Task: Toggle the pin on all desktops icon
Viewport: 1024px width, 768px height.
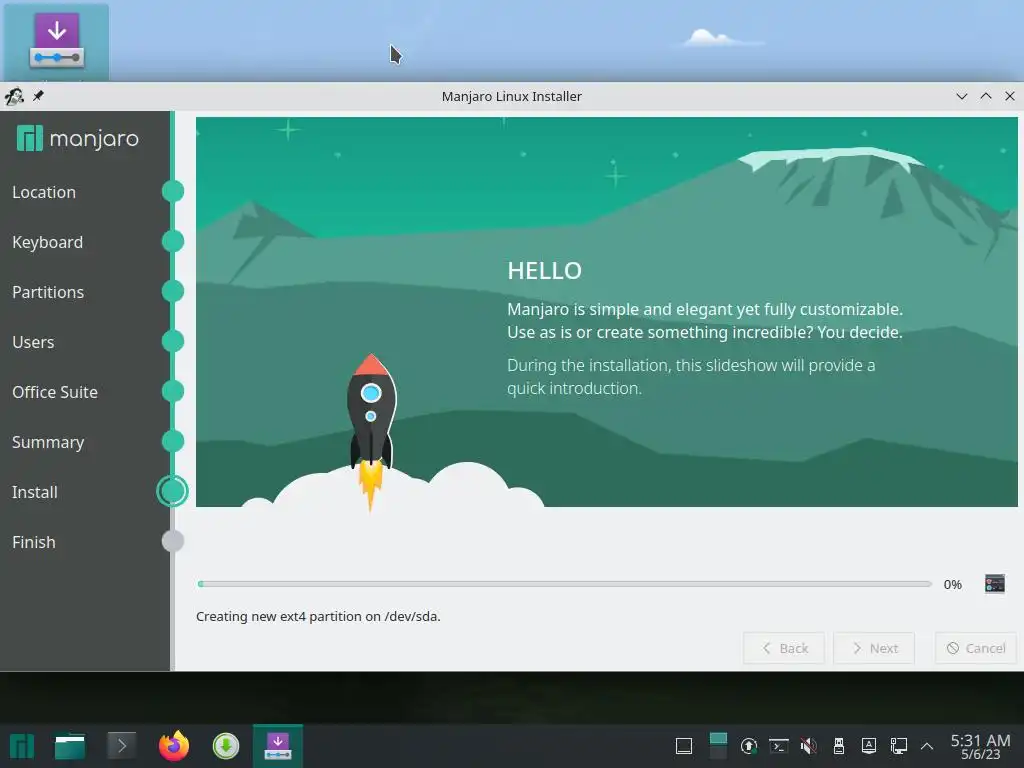Action: (x=39, y=96)
